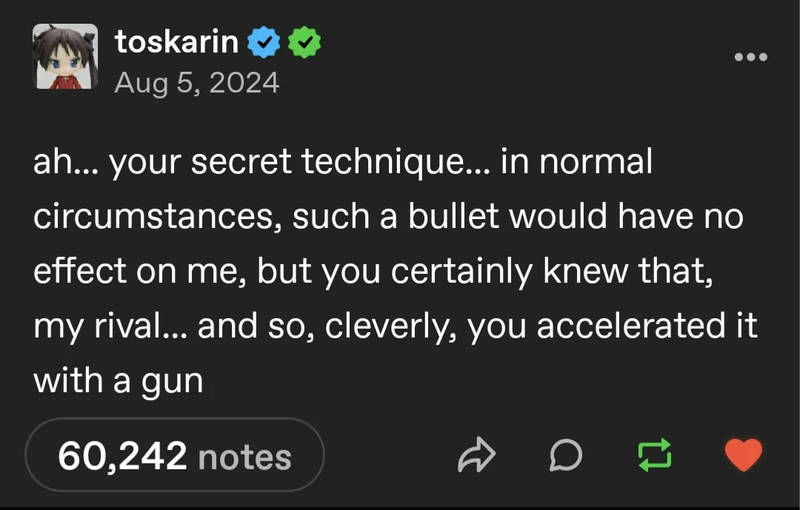Click the green checkmark badge
This screenshot has width=800, height=510.
(x=305, y=42)
